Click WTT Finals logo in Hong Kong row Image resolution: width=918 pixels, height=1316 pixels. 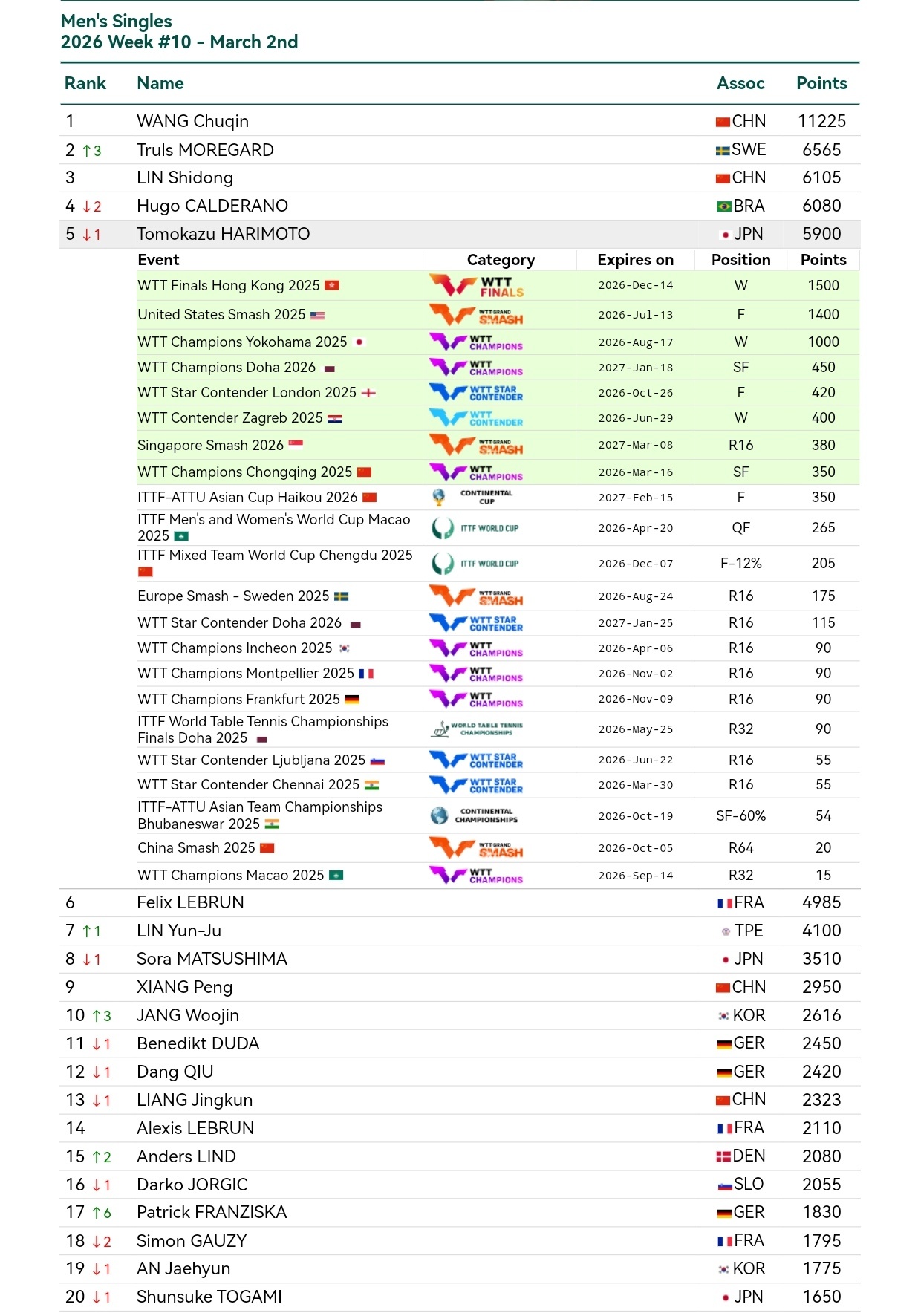476,286
